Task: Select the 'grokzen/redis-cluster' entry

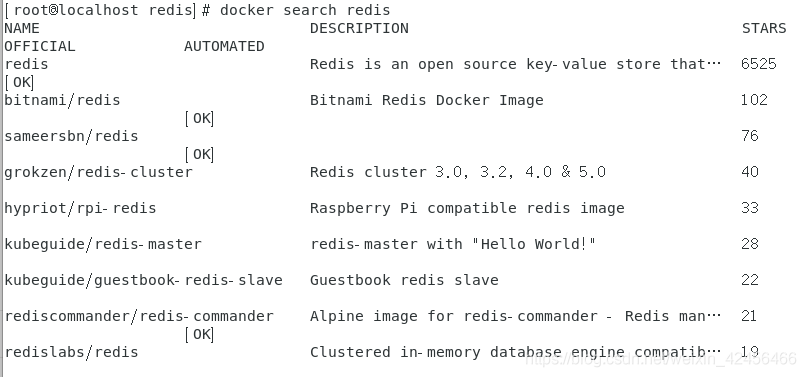Action: click(x=98, y=172)
